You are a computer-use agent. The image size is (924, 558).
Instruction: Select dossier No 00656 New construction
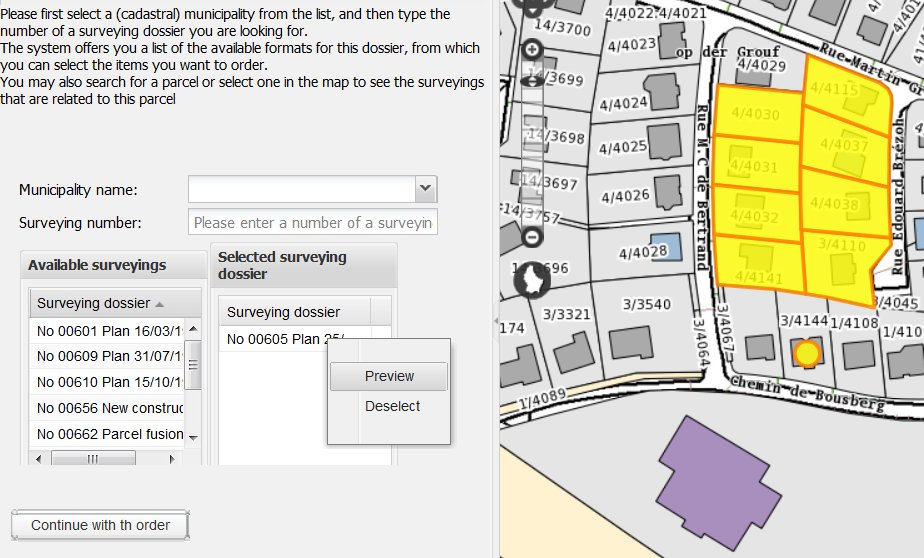point(110,408)
